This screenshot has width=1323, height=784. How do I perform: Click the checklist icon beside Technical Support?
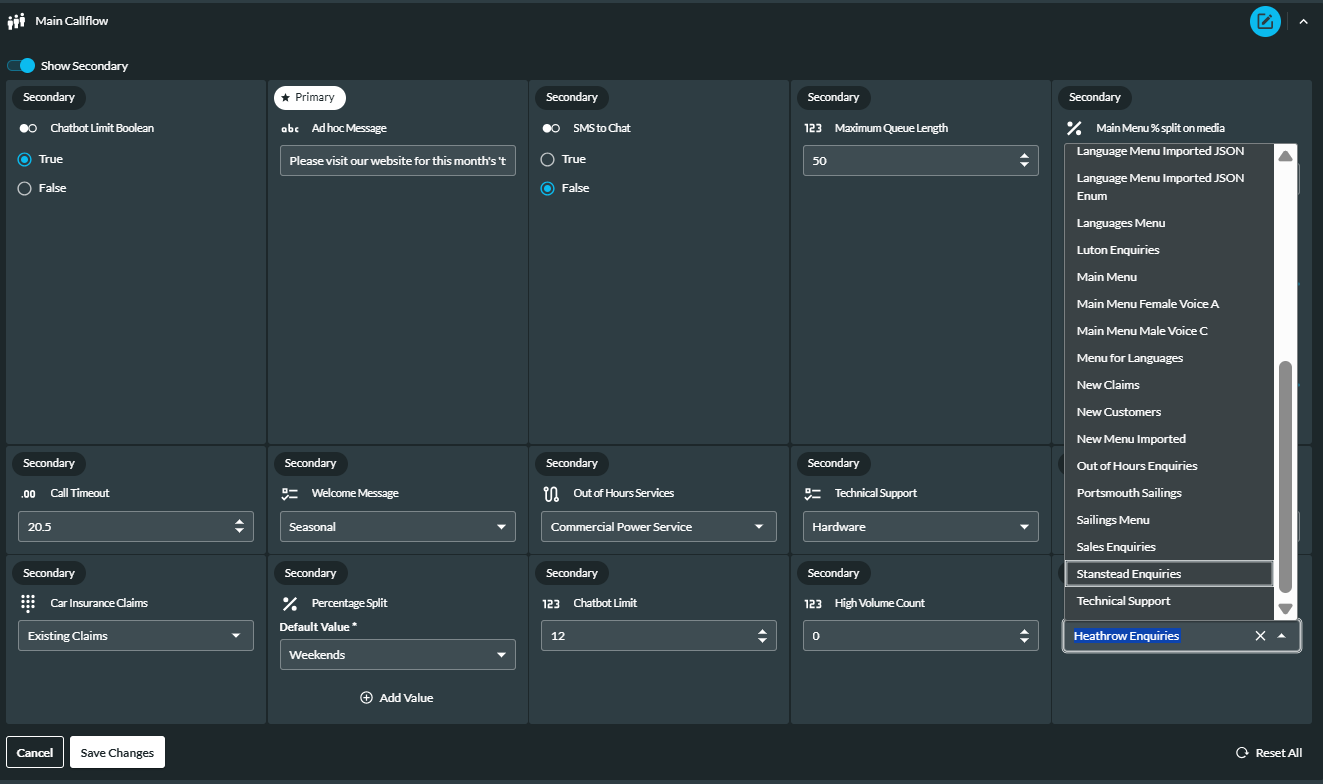click(x=813, y=493)
